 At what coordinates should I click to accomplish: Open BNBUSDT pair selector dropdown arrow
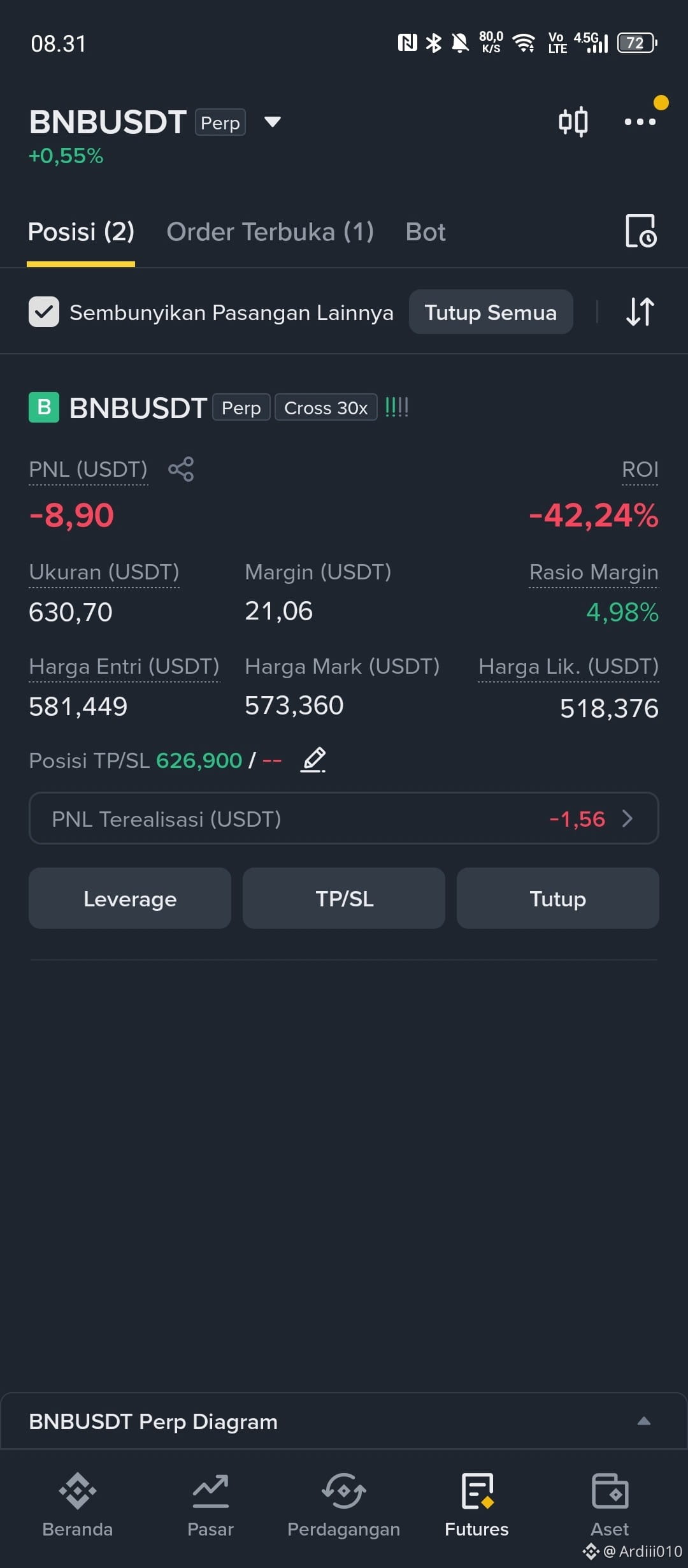[x=273, y=122]
